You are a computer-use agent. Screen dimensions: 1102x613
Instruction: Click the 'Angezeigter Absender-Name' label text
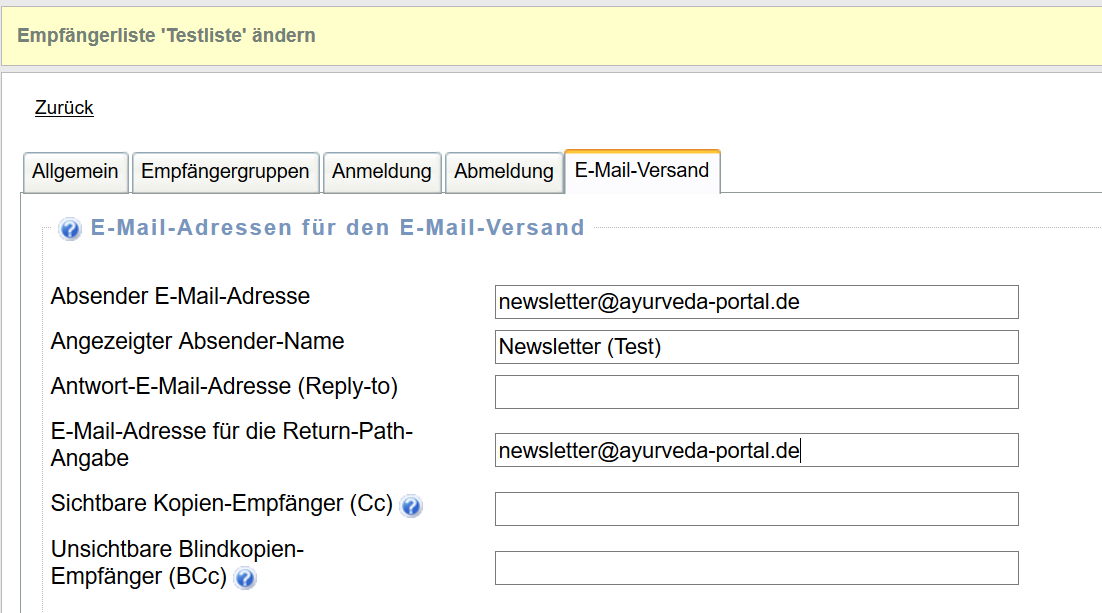point(197,342)
